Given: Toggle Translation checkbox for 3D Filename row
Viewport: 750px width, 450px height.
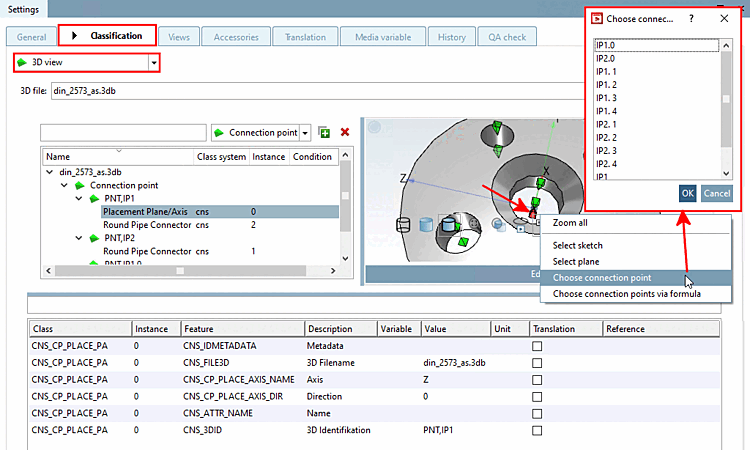Looking at the screenshot, I should click(539, 362).
